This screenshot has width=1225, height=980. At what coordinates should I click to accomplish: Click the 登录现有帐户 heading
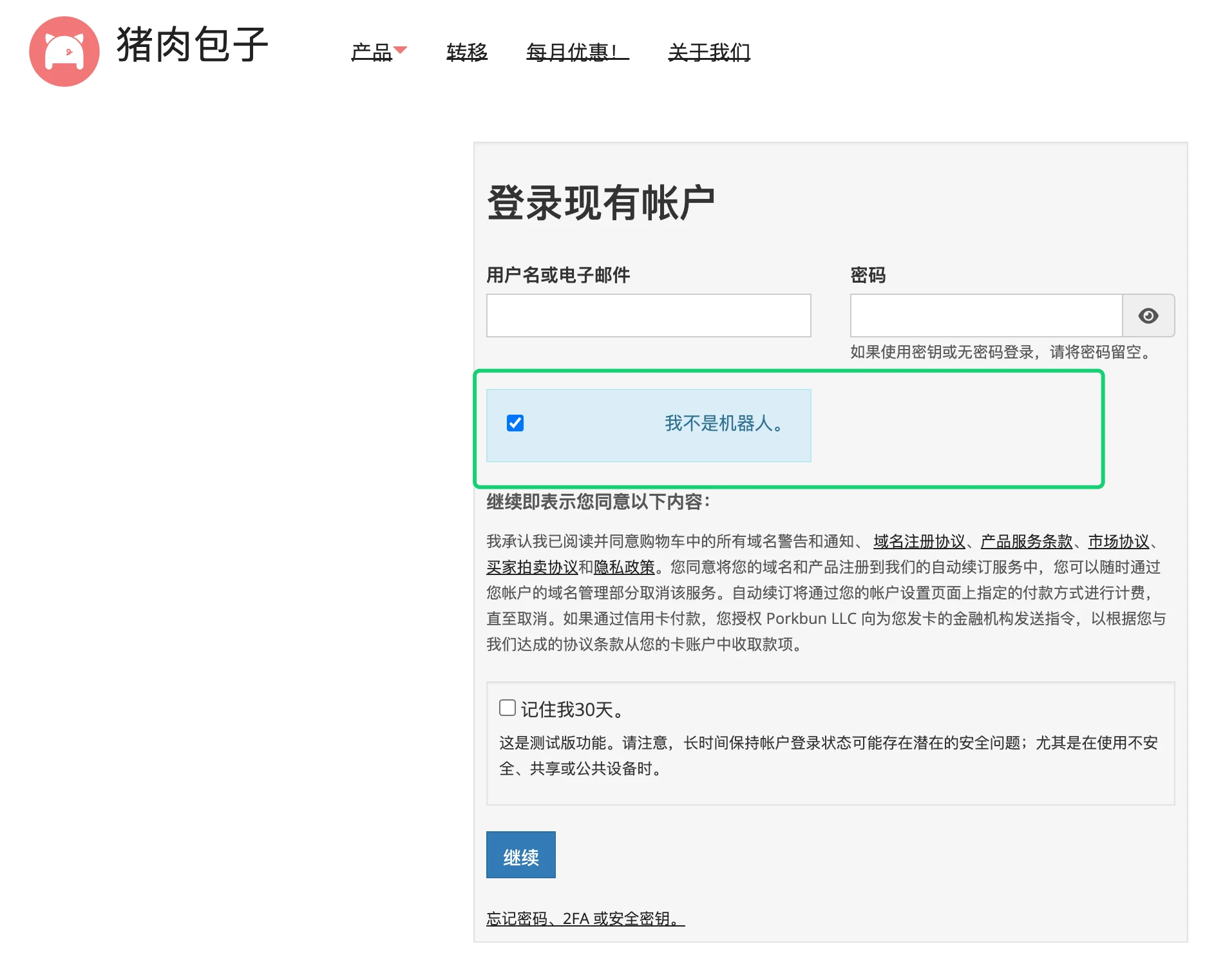600,203
